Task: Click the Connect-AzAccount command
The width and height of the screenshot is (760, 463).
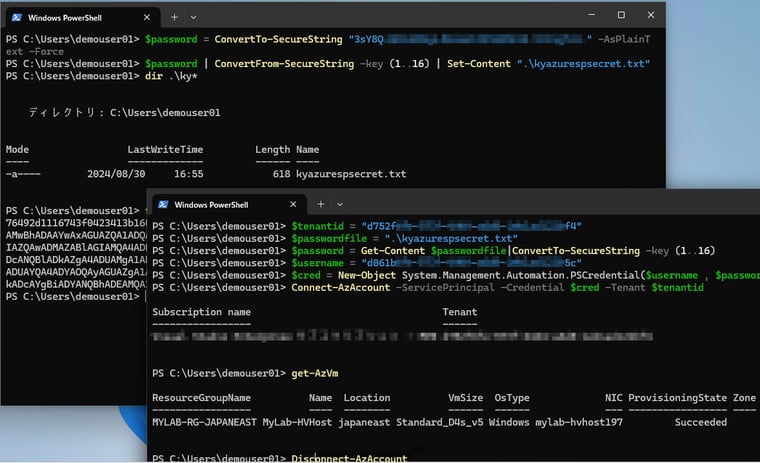Action: [341, 287]
